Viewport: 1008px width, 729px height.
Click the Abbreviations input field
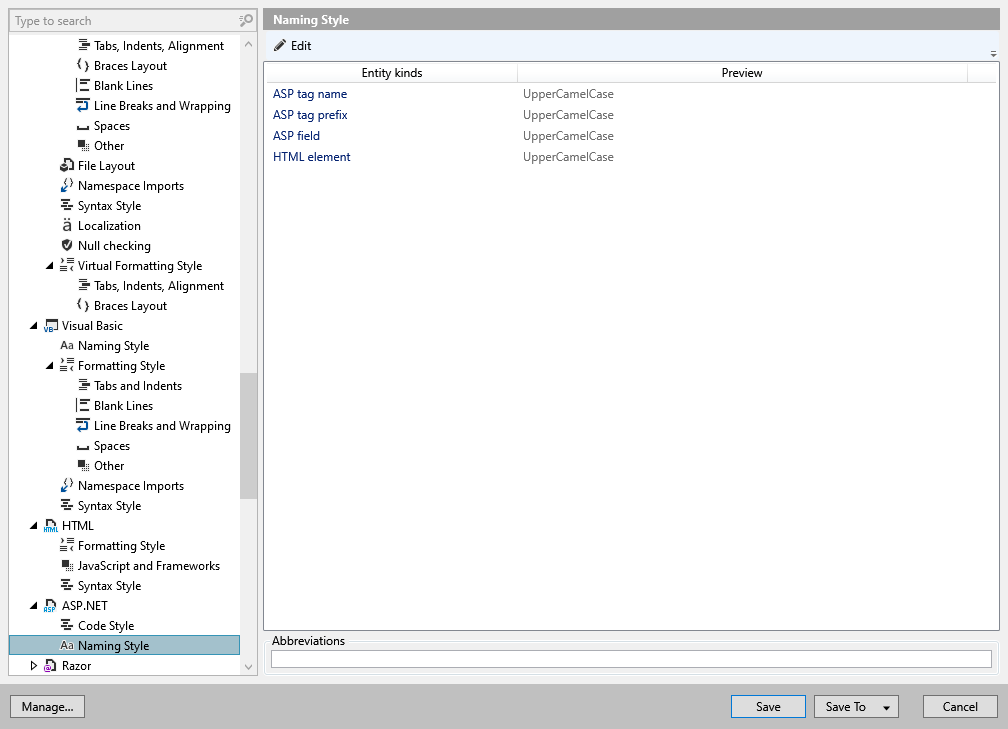[x=631, y=659]
